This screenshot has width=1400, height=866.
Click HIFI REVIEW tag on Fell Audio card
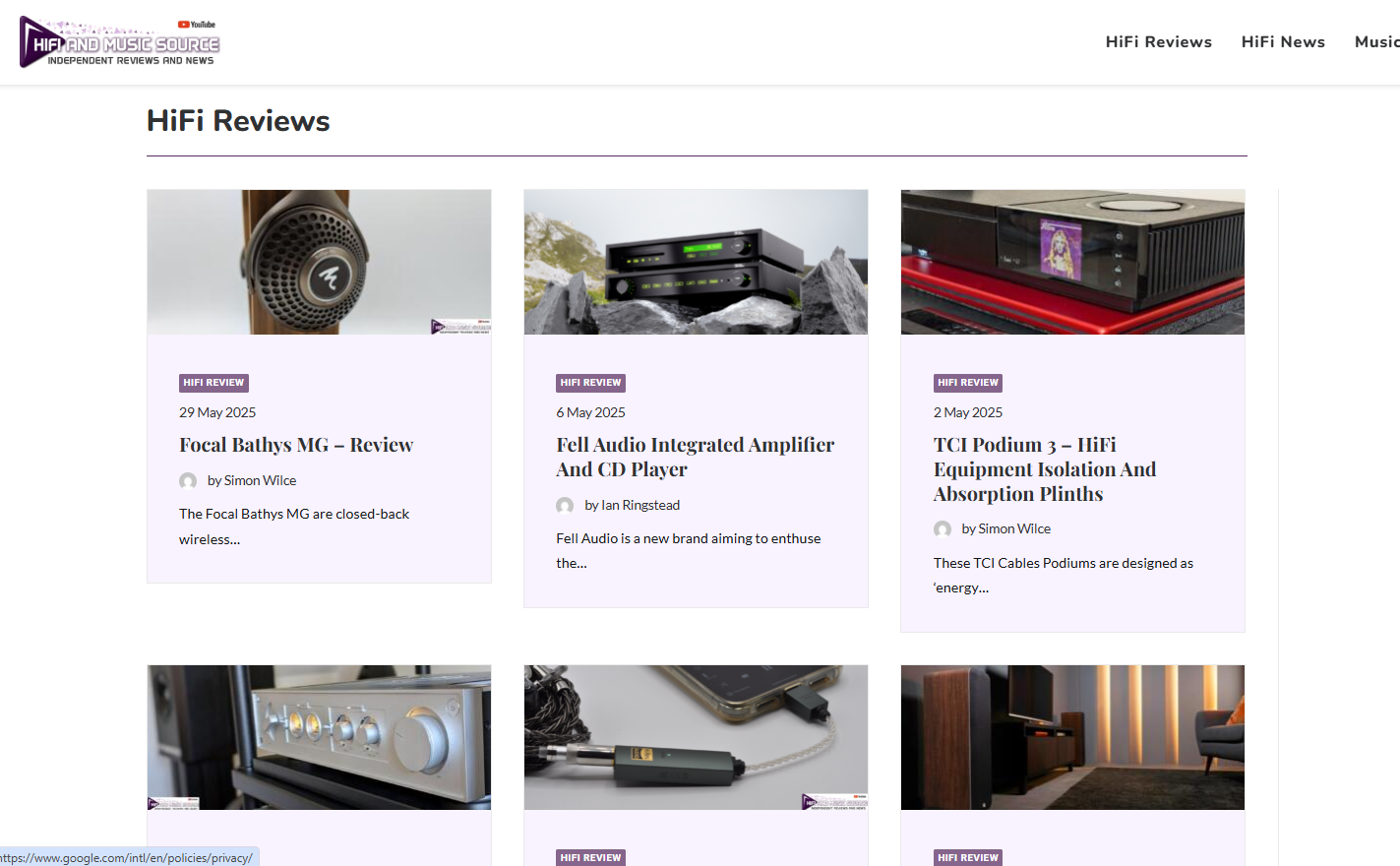590,383
